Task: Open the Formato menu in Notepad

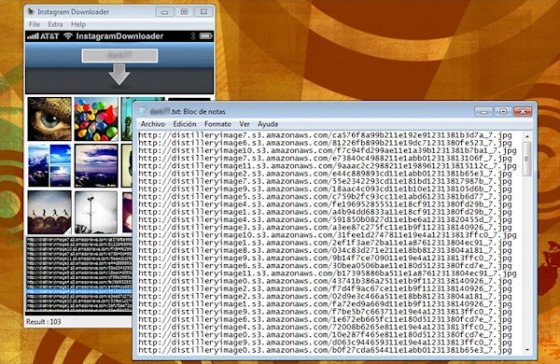Action: coord(218,124)
